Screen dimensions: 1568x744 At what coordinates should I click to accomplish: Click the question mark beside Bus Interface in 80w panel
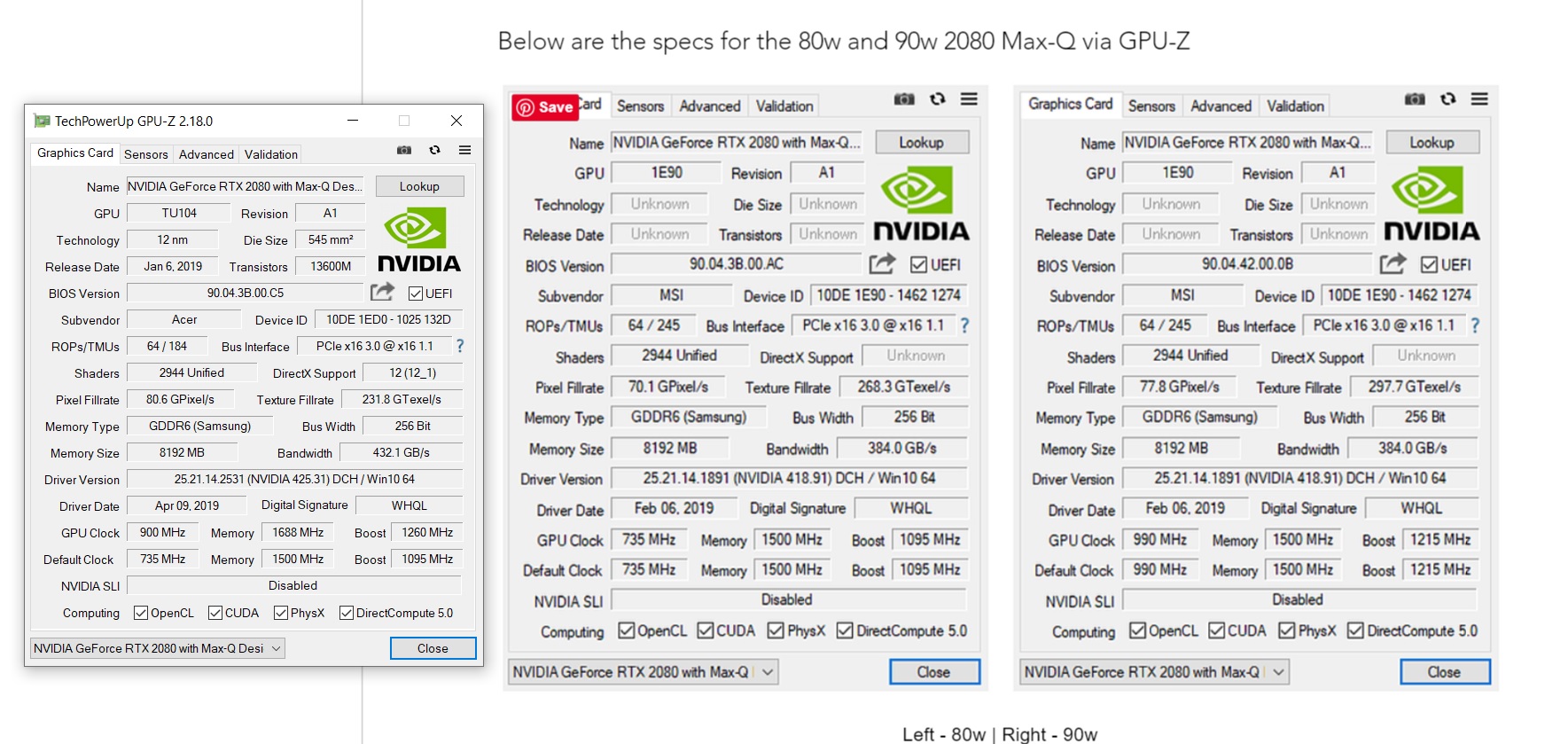[964, 325]
